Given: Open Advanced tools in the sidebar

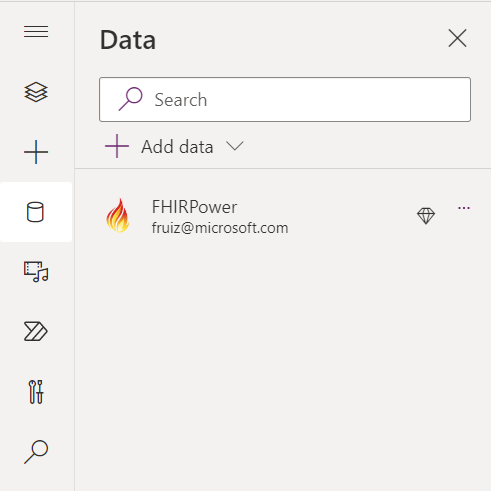Looking at the screenshot, I should point(36,392).
